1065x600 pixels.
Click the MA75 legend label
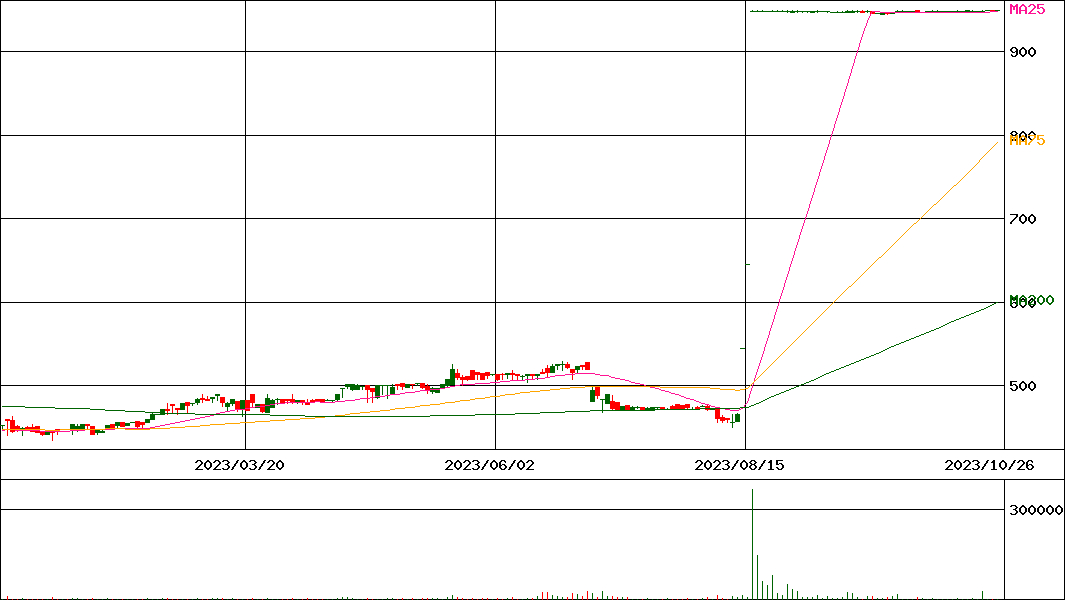pos(1027,141)
